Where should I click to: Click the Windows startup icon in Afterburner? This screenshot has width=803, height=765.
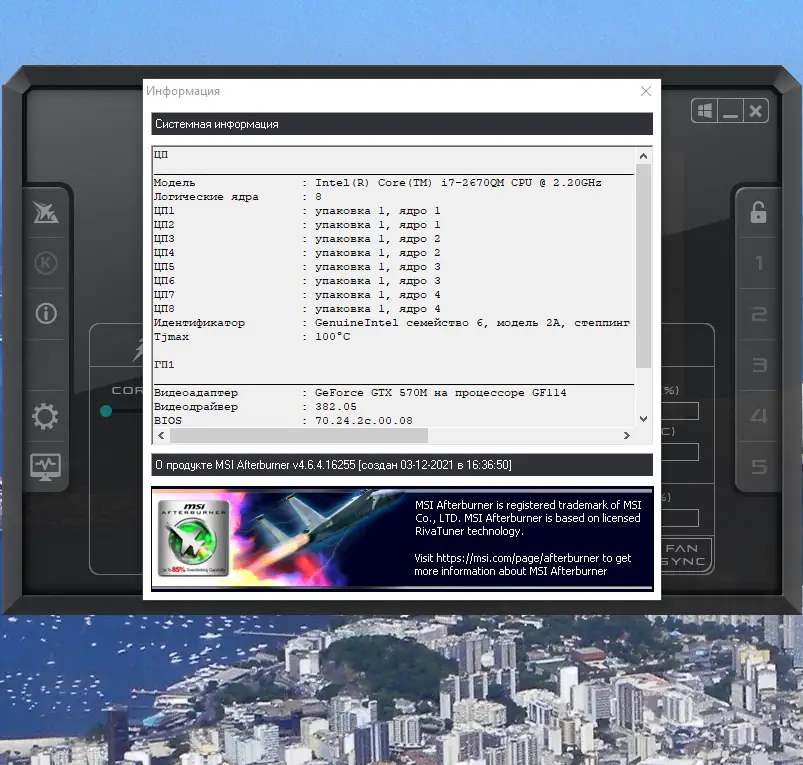(705, 111)
